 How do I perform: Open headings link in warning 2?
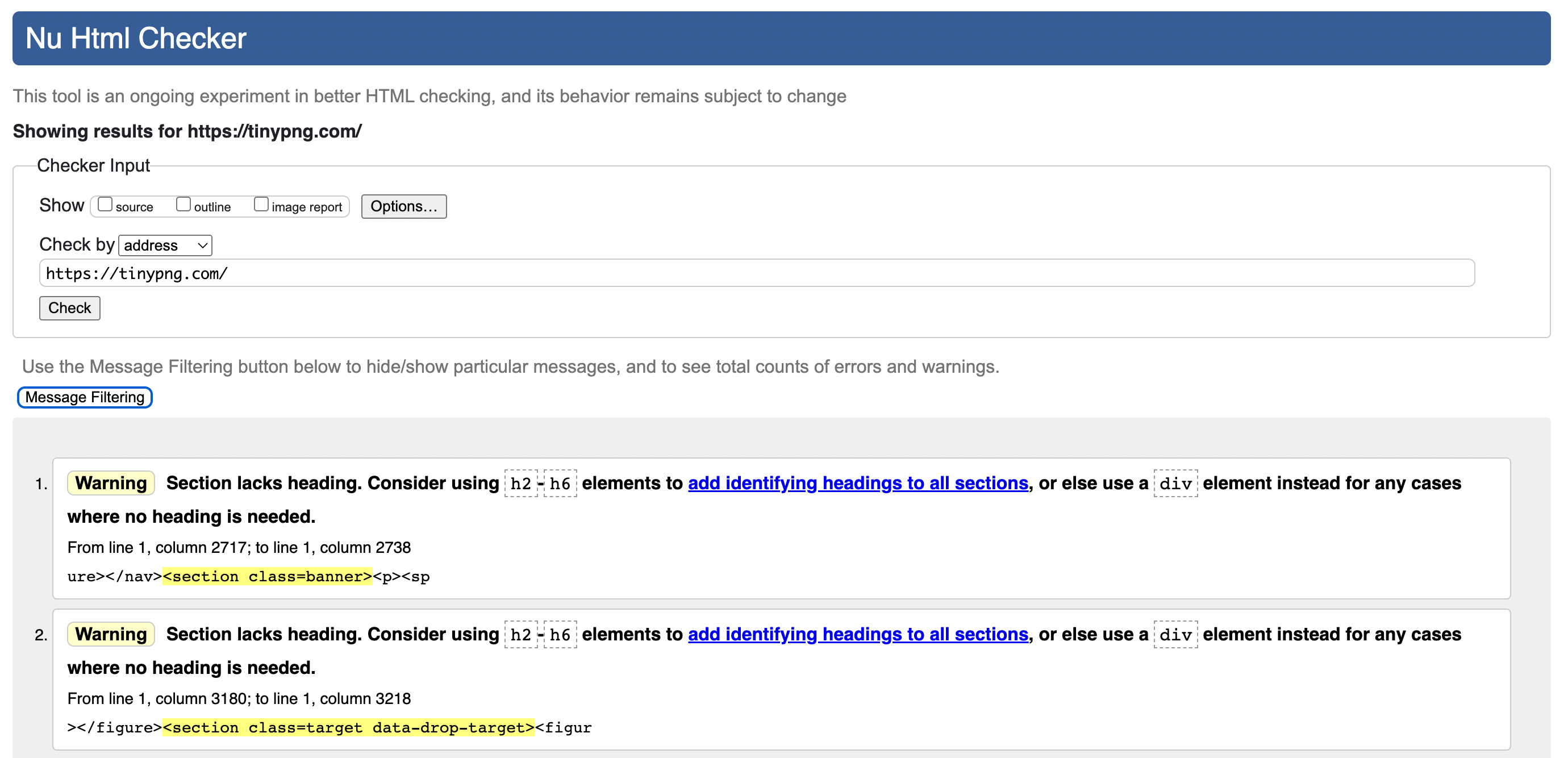click(858, 634)
